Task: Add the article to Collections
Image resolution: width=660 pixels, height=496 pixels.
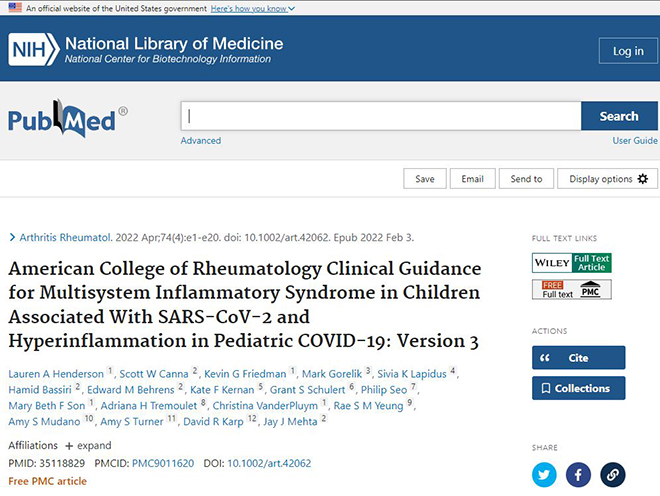Action: (578, 388)
